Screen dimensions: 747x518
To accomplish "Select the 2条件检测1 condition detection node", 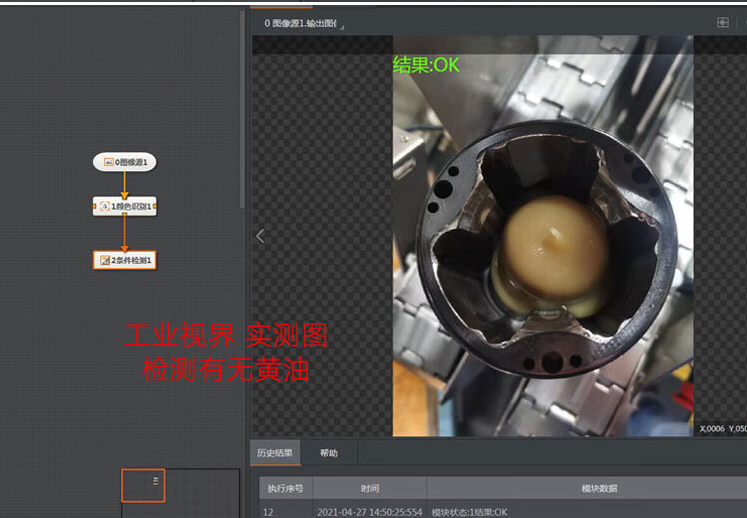I will pyautogui.click(x=125, y=260).
